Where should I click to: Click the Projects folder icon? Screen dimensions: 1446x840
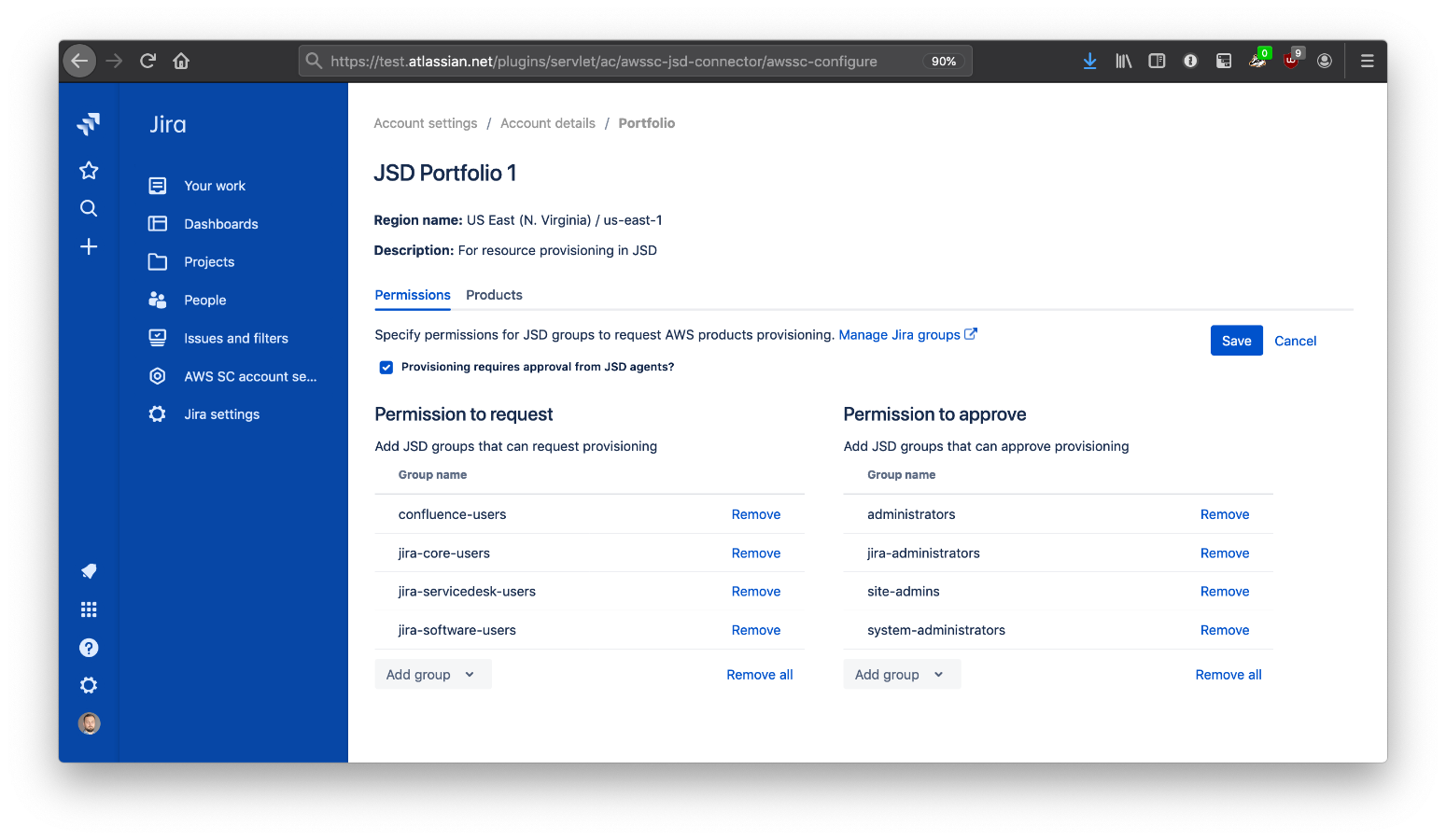pos(158,262)
